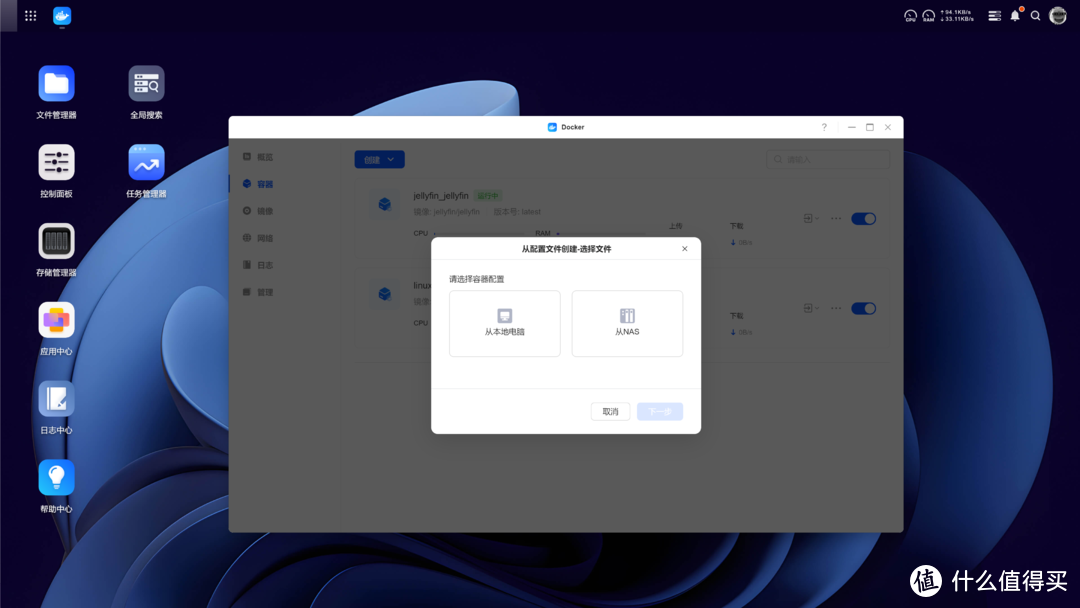Expand the terminal dropdown for jellyfin_jellyfin
1080x608 pixels.
click(x=811, y=218)
